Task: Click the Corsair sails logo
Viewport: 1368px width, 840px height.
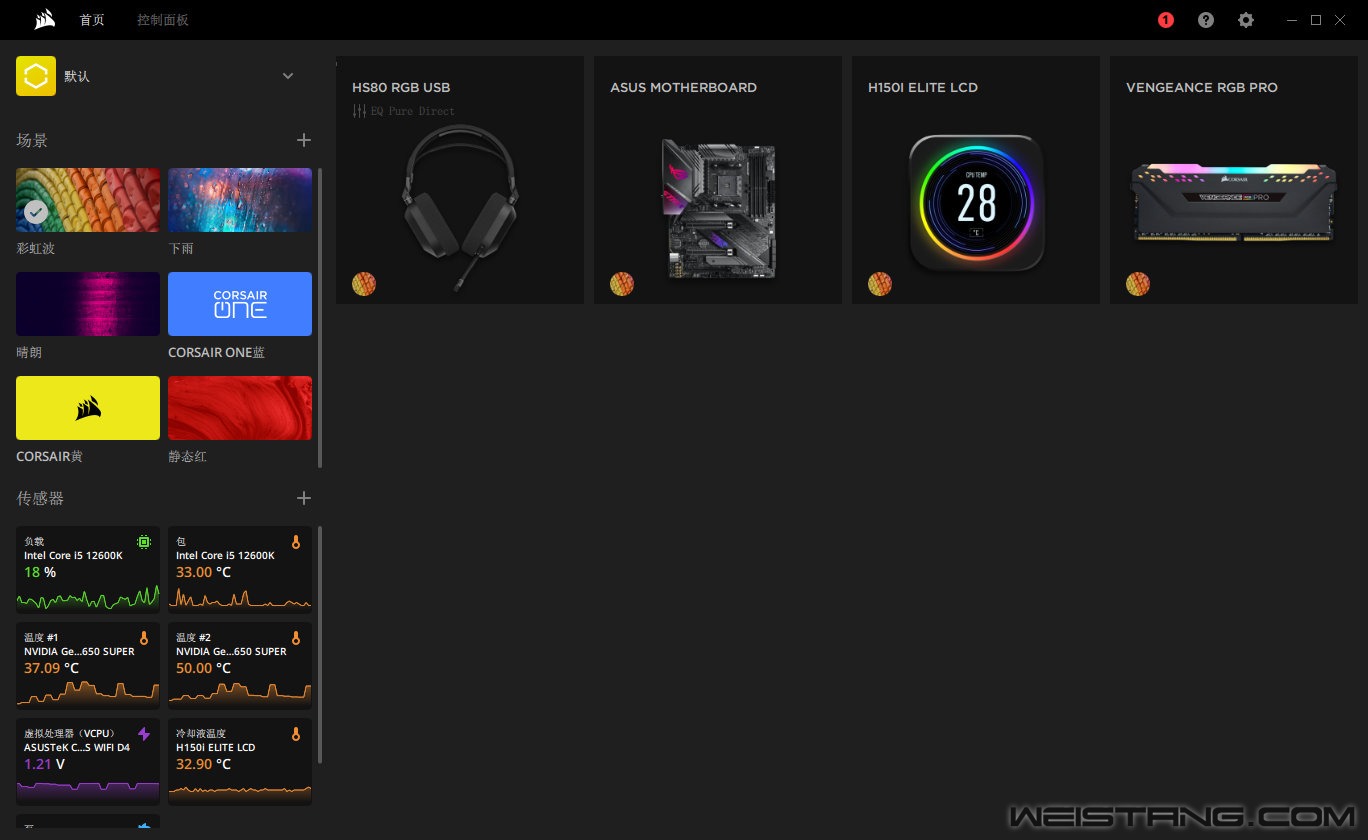Action: (44, 20)
